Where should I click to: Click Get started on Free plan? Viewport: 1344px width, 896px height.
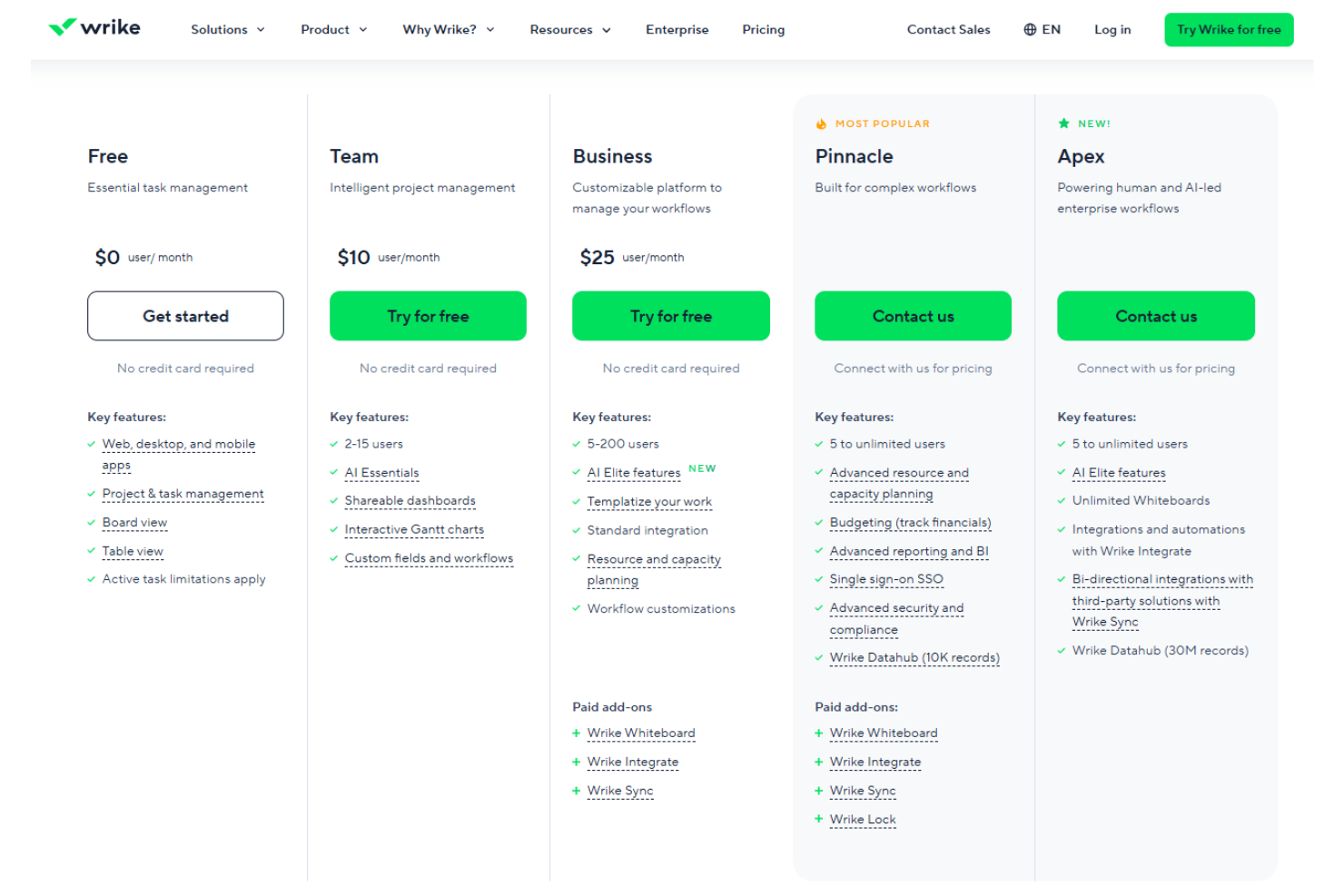pyautogui.click(x=185, y=316)
